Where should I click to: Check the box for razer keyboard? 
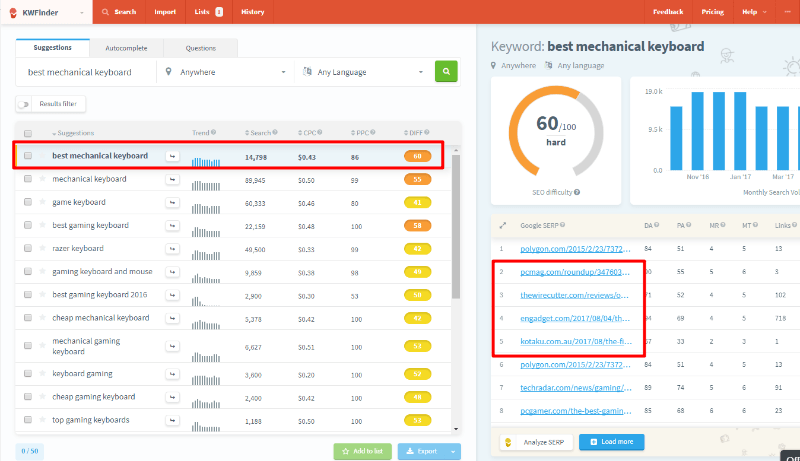pos(28,248)
